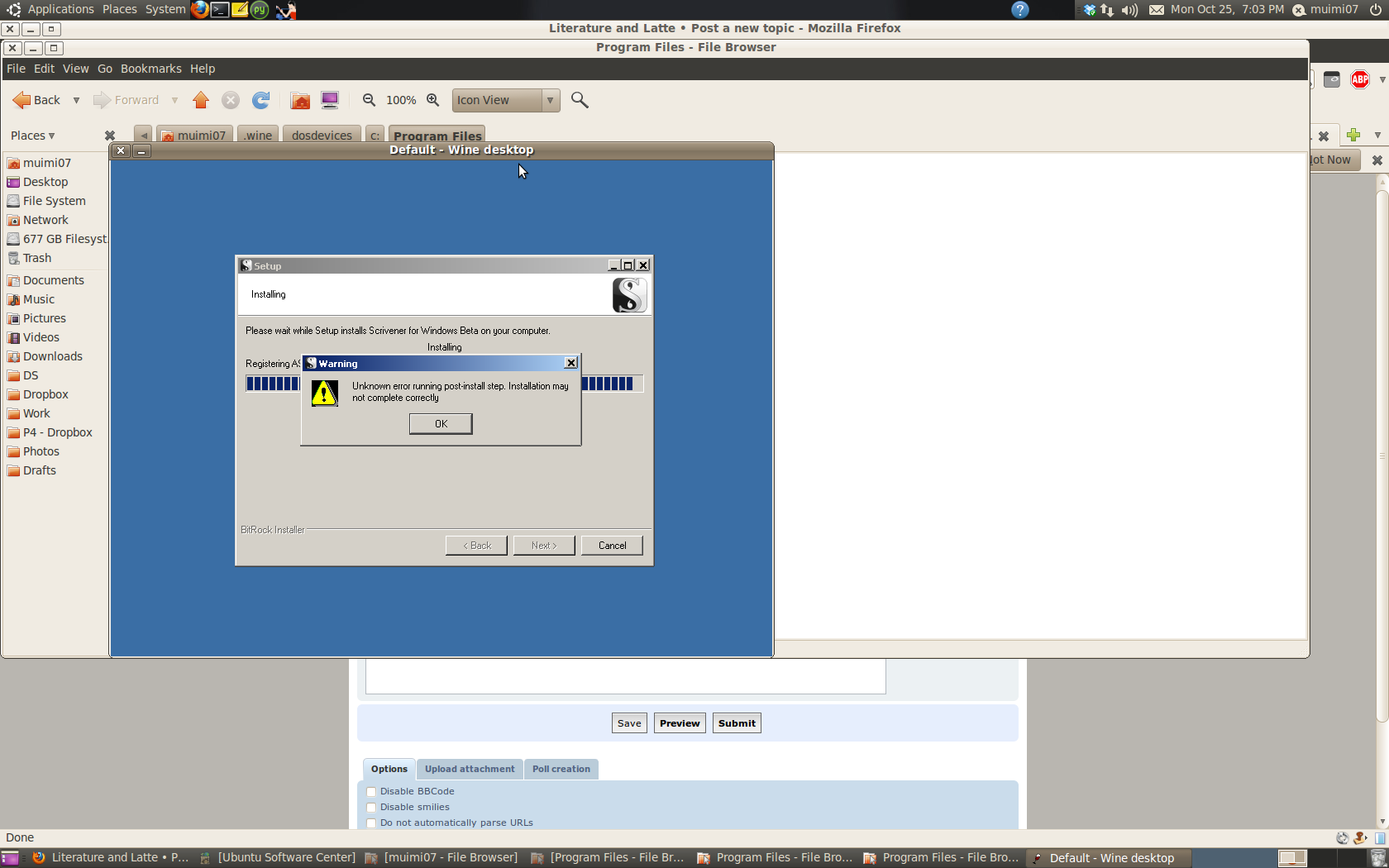Image resolution: width=1389 pixels, height=868 pixels.
Task: Enable the Disable BBCode checkbox
Action: [371, 792]
